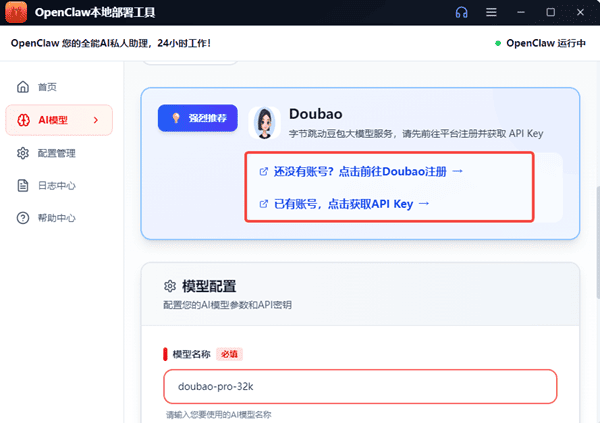The image size is (600, 423).
Task: Follow the 点击前往Doubao注册 link
Action: coord(361,171)
